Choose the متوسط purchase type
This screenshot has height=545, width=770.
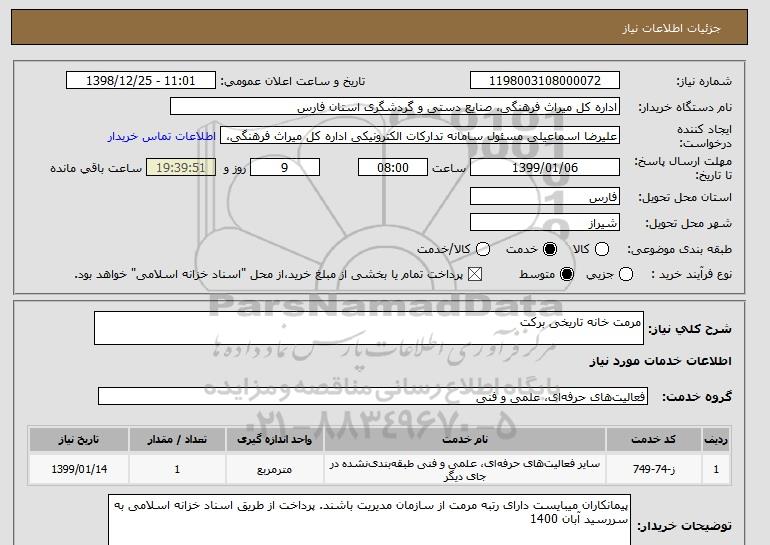tap(567, 274)
